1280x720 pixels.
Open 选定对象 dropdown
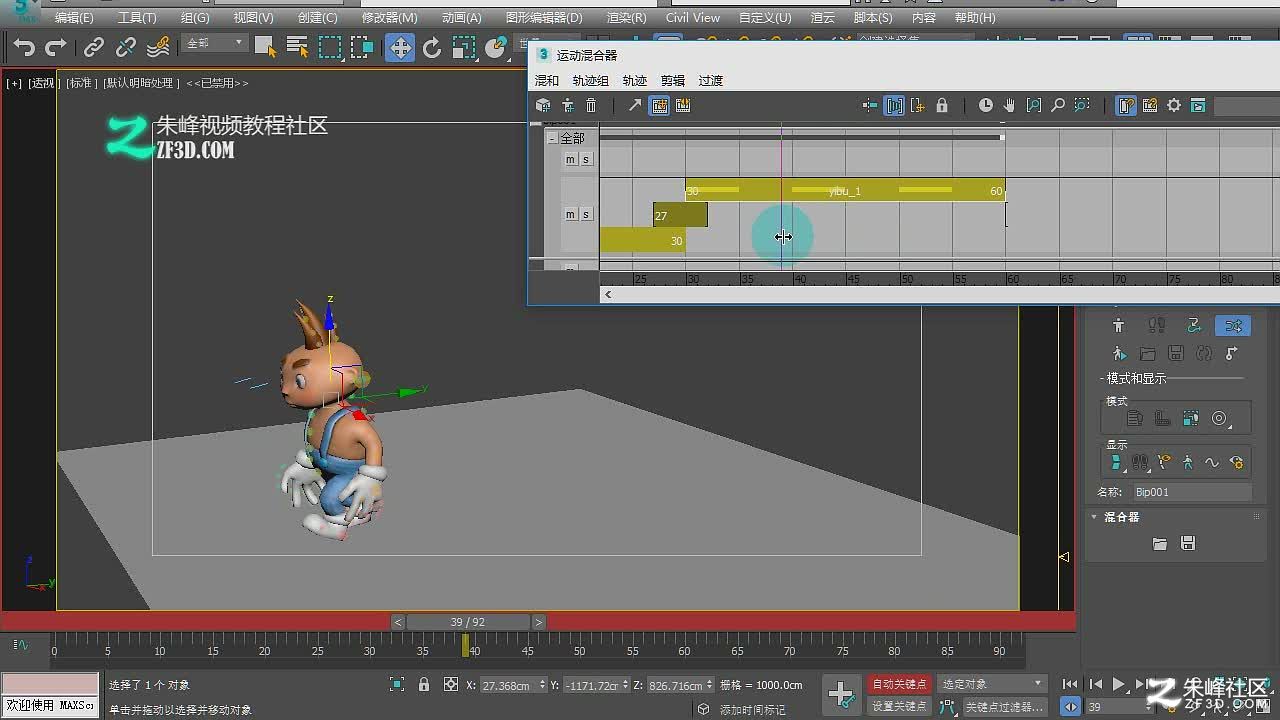coord(991,684)
